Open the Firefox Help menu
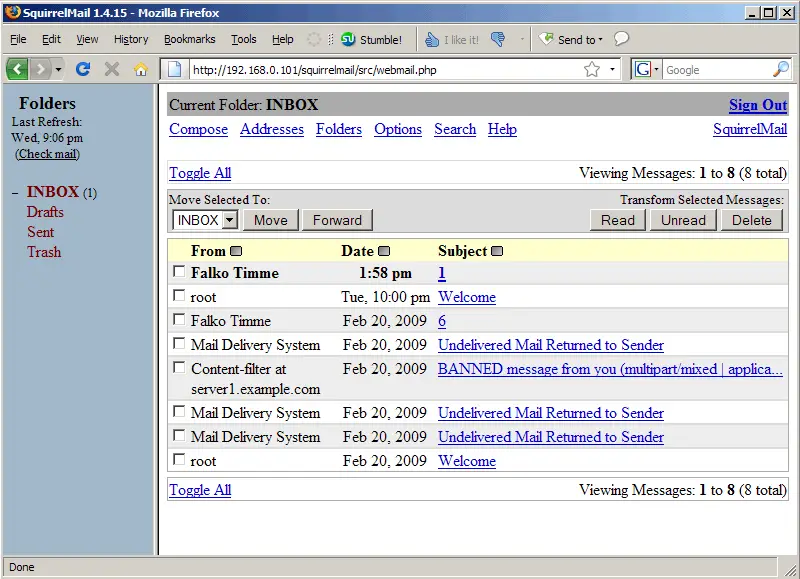Image resolution: width=800 pixels, height=579 pixels. [283, 39]
